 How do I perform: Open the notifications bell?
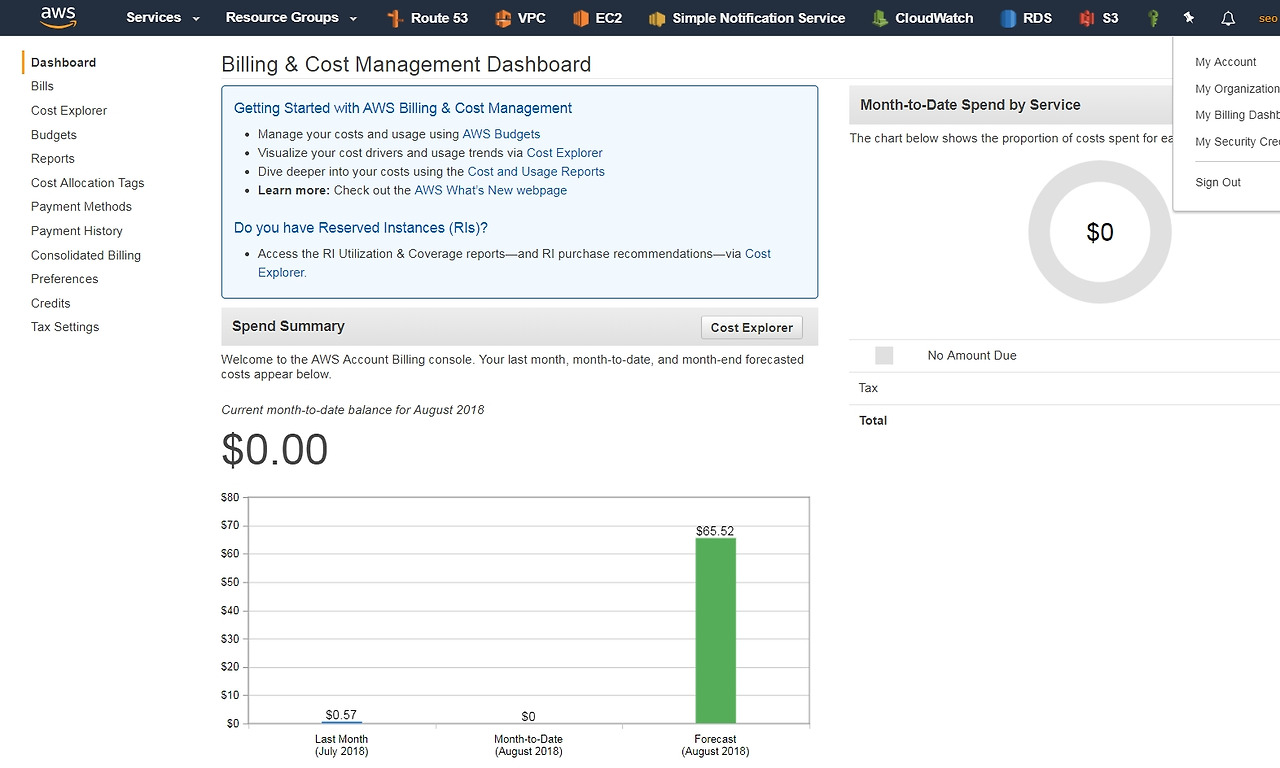(1228, 18)
